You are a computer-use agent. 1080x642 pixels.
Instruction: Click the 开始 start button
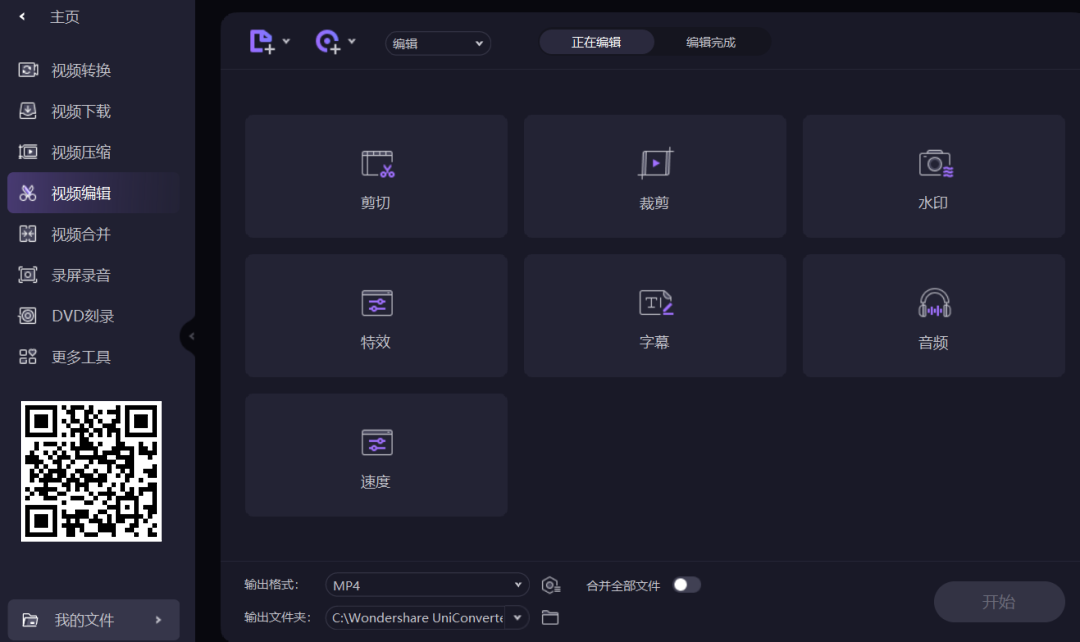click(x=998, y=601)
